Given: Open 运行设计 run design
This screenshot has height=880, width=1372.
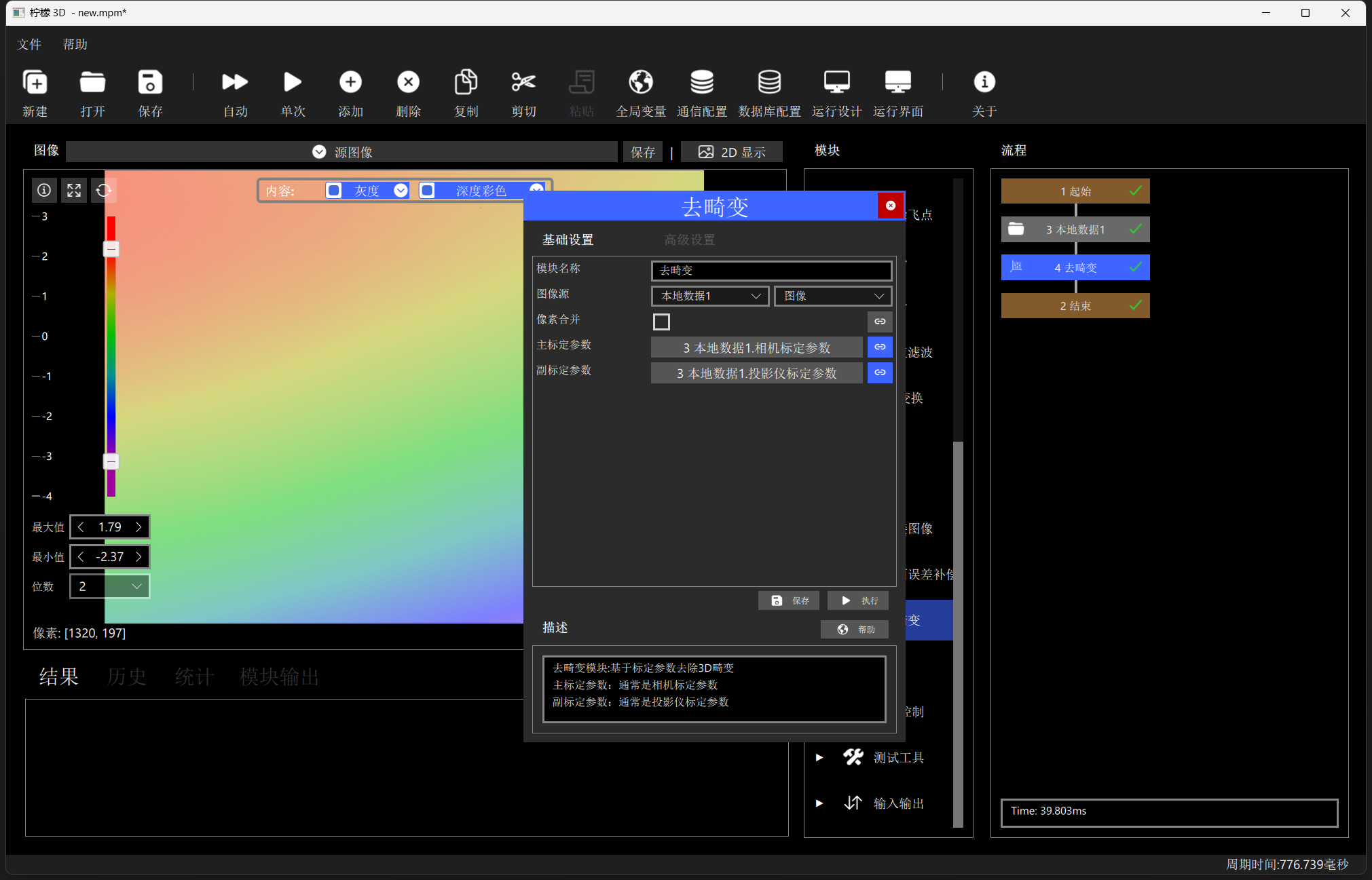Looking at the screenshot, I should click(x=837, y=83).
